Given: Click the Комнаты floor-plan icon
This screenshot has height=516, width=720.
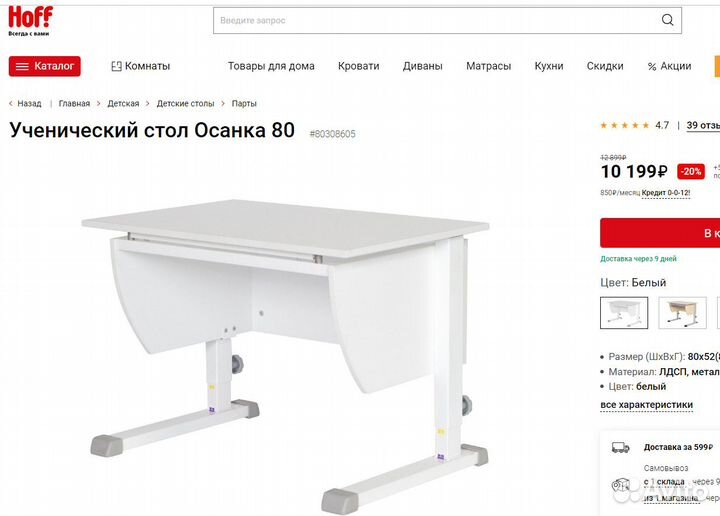Looking at the screenshot, I should 116,66.
